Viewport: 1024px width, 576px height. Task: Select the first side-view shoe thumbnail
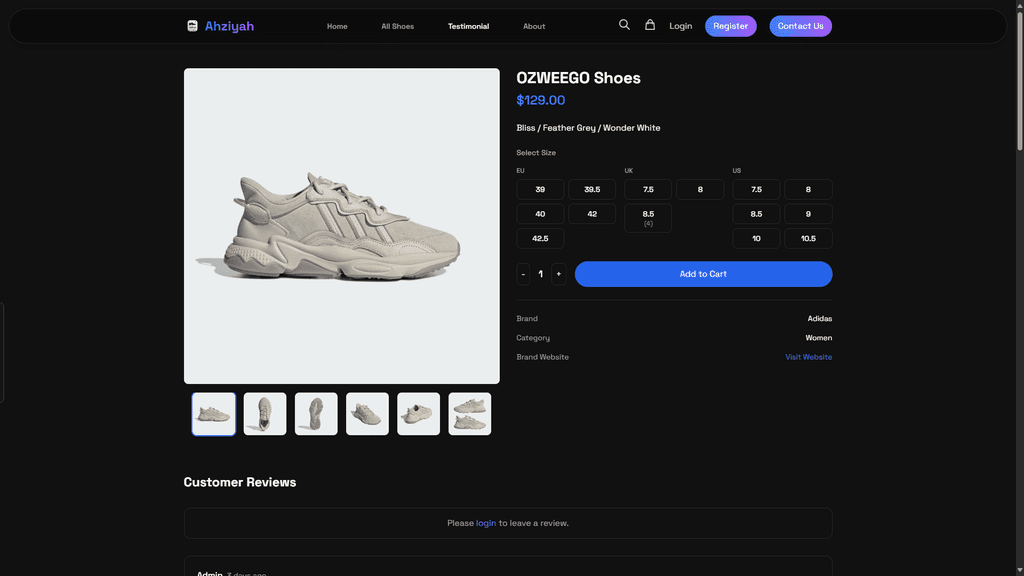214,414
